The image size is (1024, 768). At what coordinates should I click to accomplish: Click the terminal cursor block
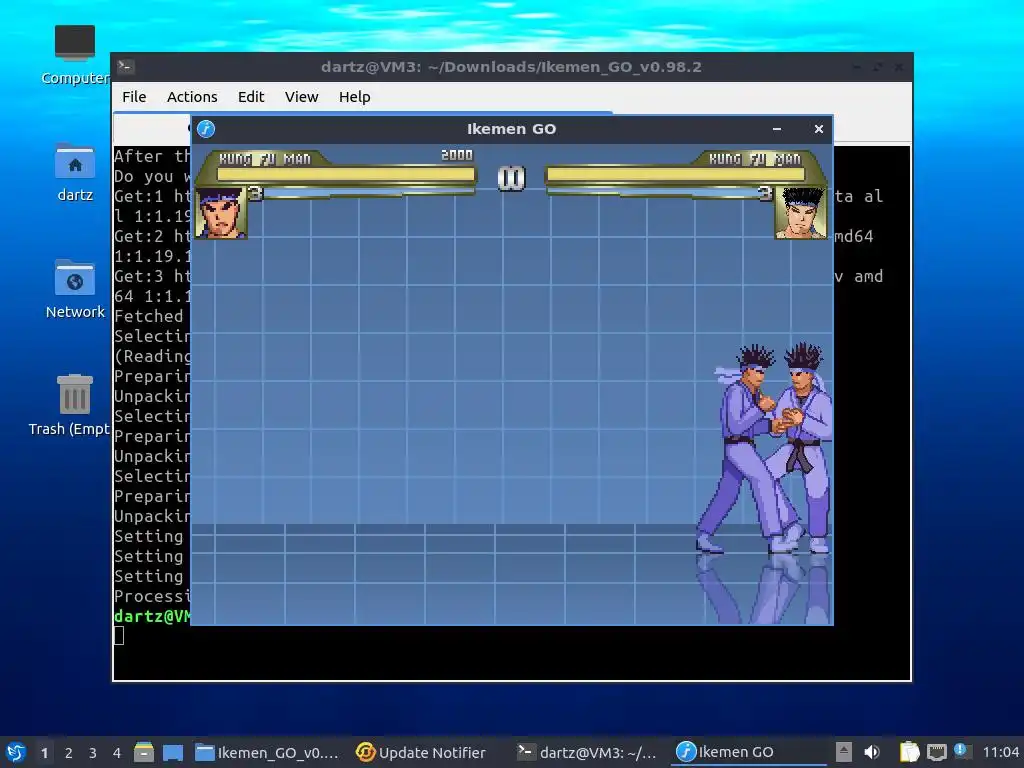pyautogui.click(x=119, y=635)
